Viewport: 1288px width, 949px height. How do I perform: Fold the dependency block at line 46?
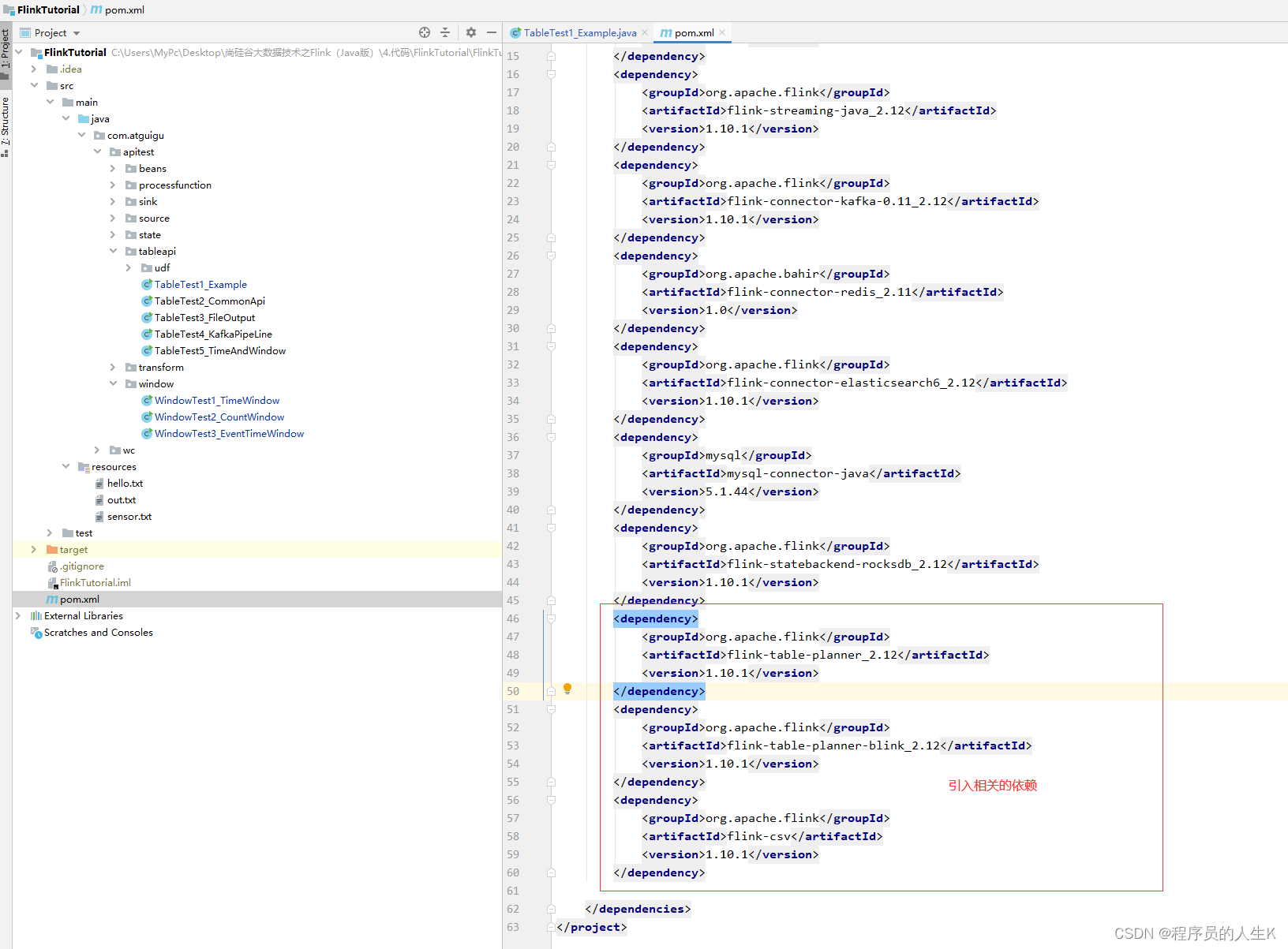coord(551,618)
